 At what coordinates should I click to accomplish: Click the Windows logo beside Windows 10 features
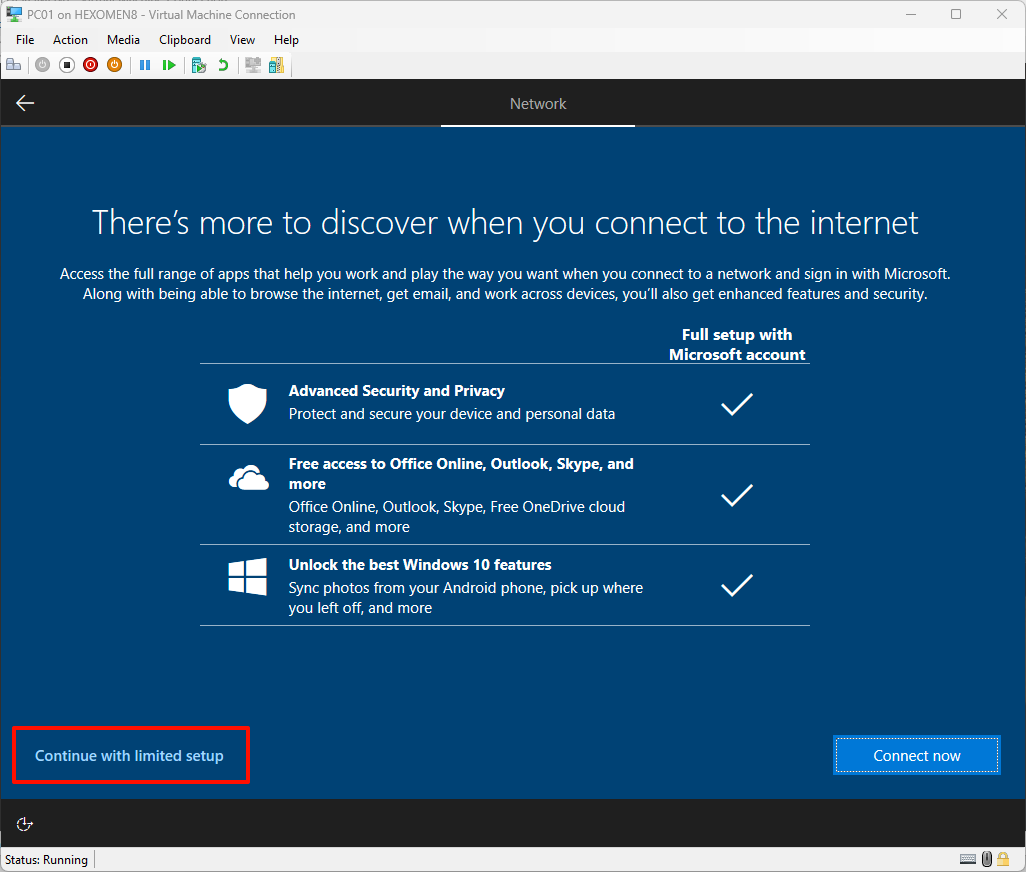[247, 576]
